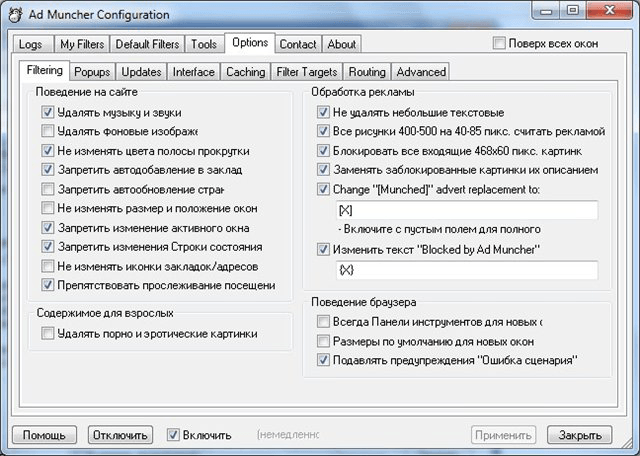Click the 'Обработка рекламы' group label

coord(363,92)
